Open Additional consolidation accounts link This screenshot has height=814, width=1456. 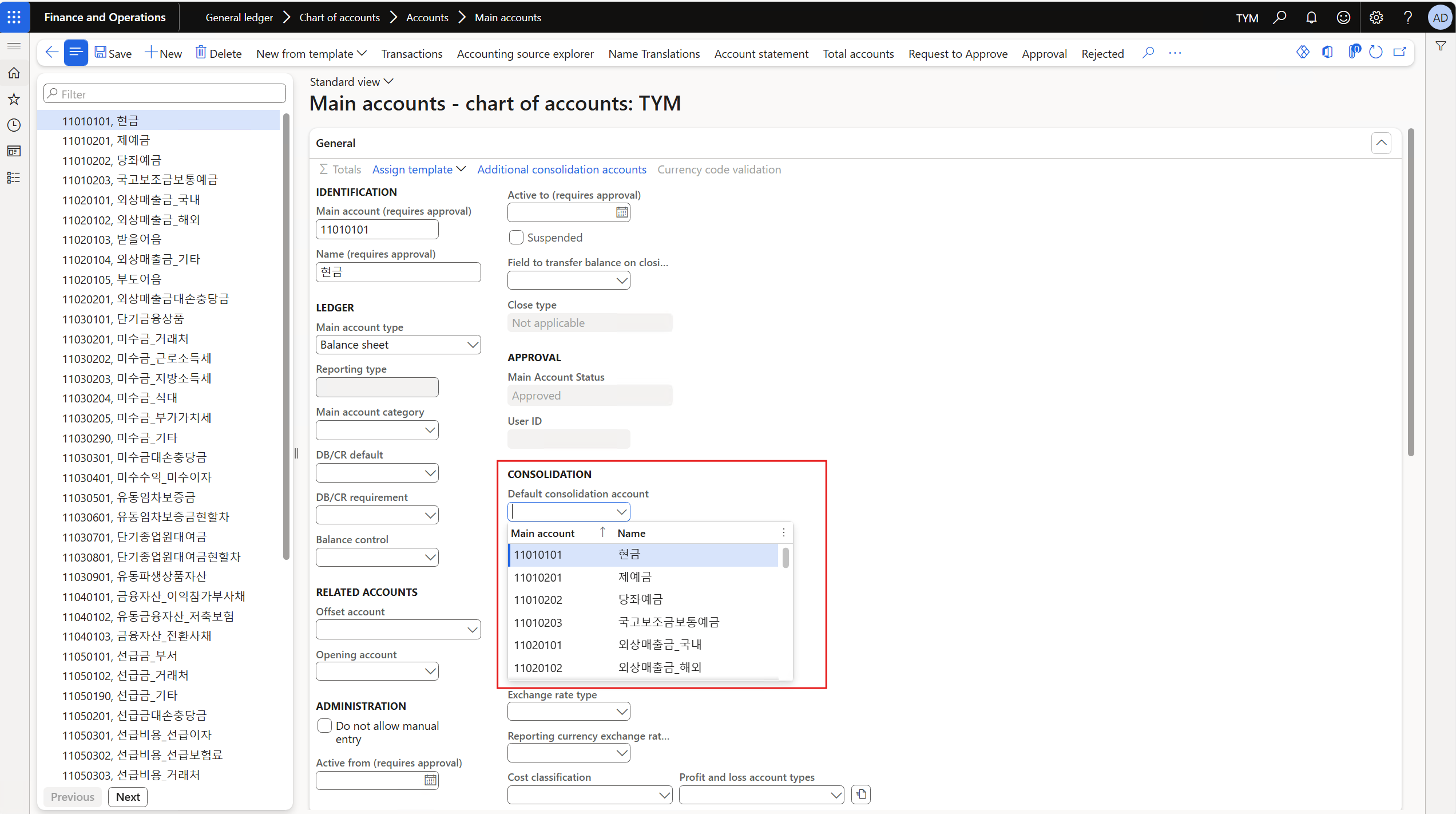coord(561,169)
